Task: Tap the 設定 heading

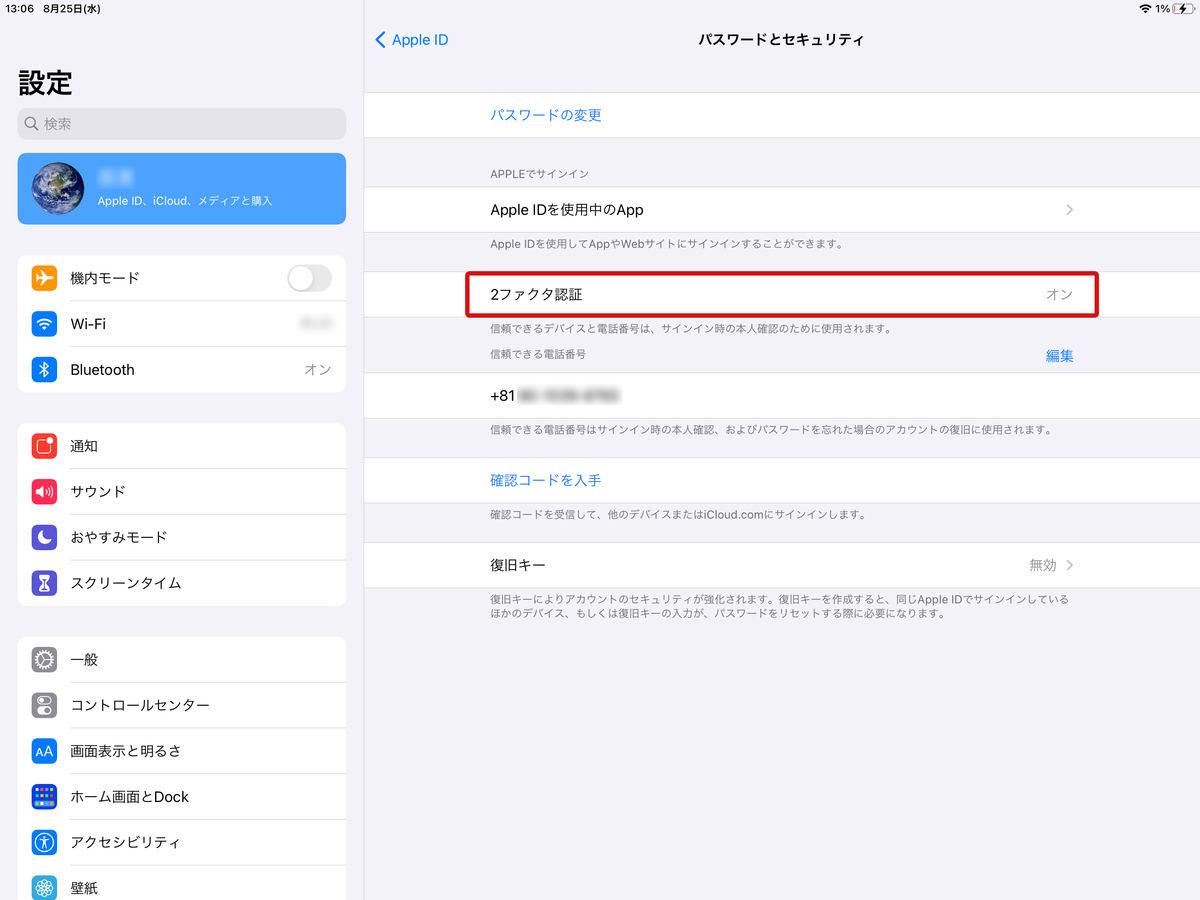Action: (45, 83)
